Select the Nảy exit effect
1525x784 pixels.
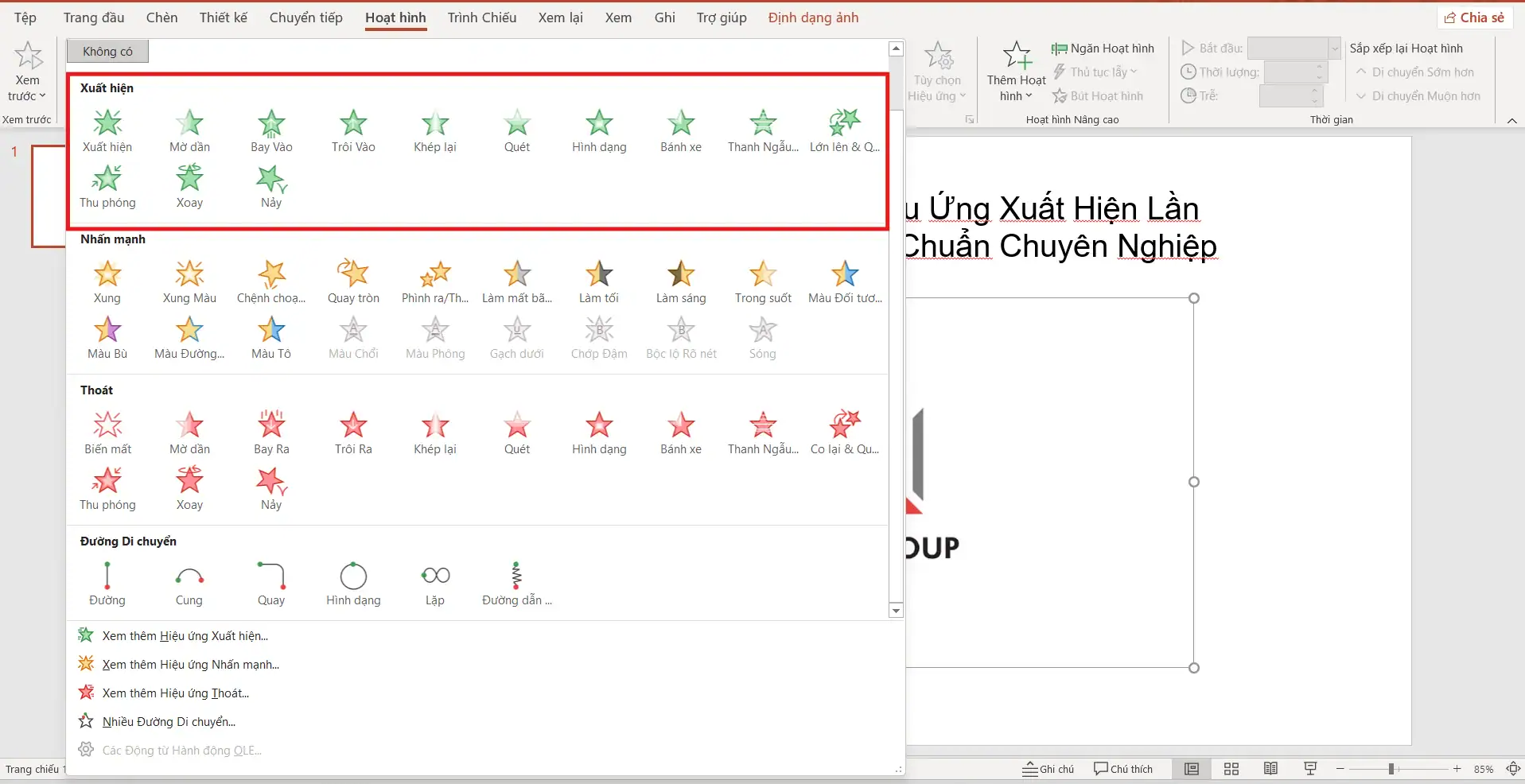coord(271,489)
